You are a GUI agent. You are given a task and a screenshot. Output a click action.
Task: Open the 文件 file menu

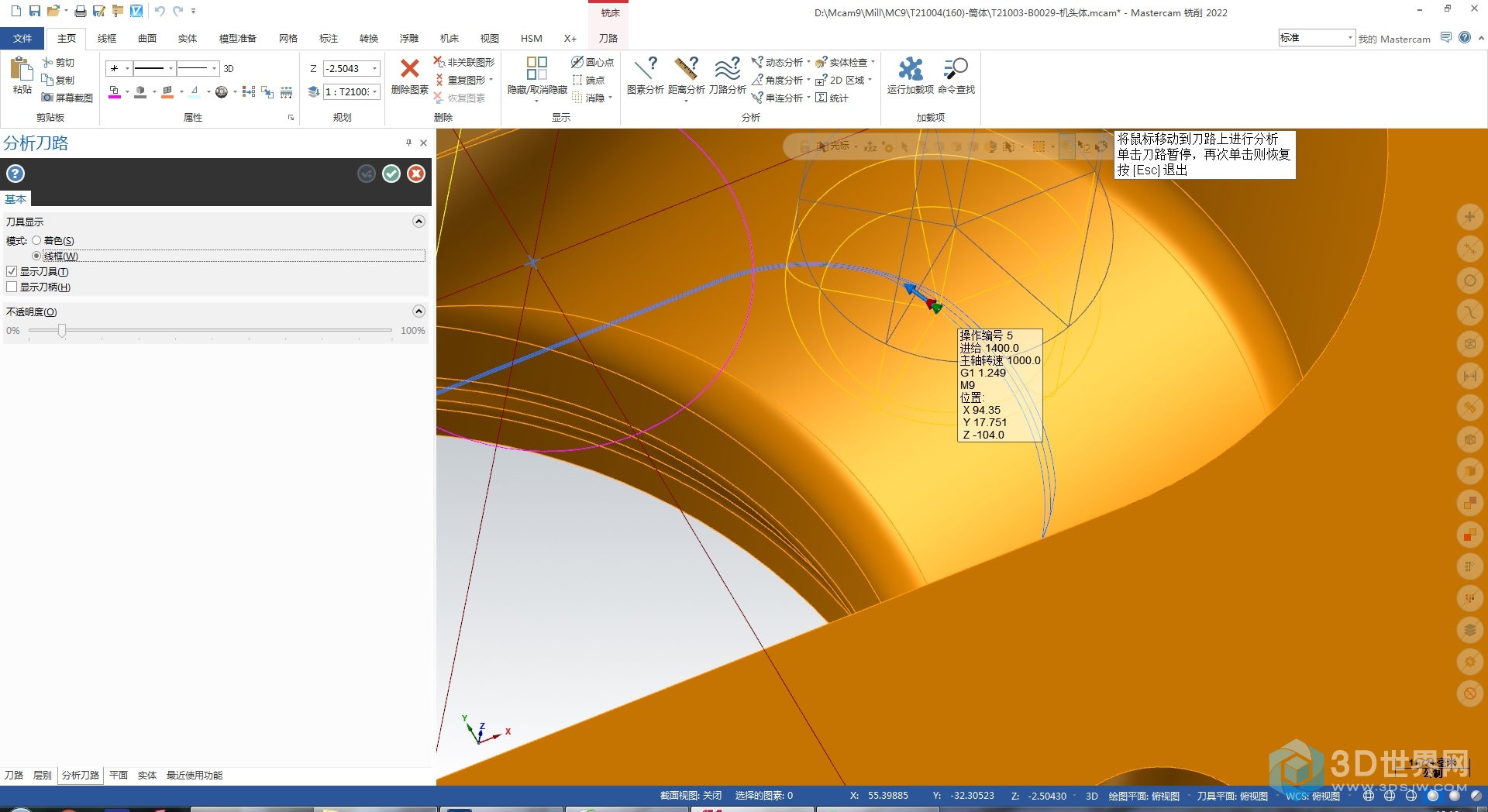[22, 38]
